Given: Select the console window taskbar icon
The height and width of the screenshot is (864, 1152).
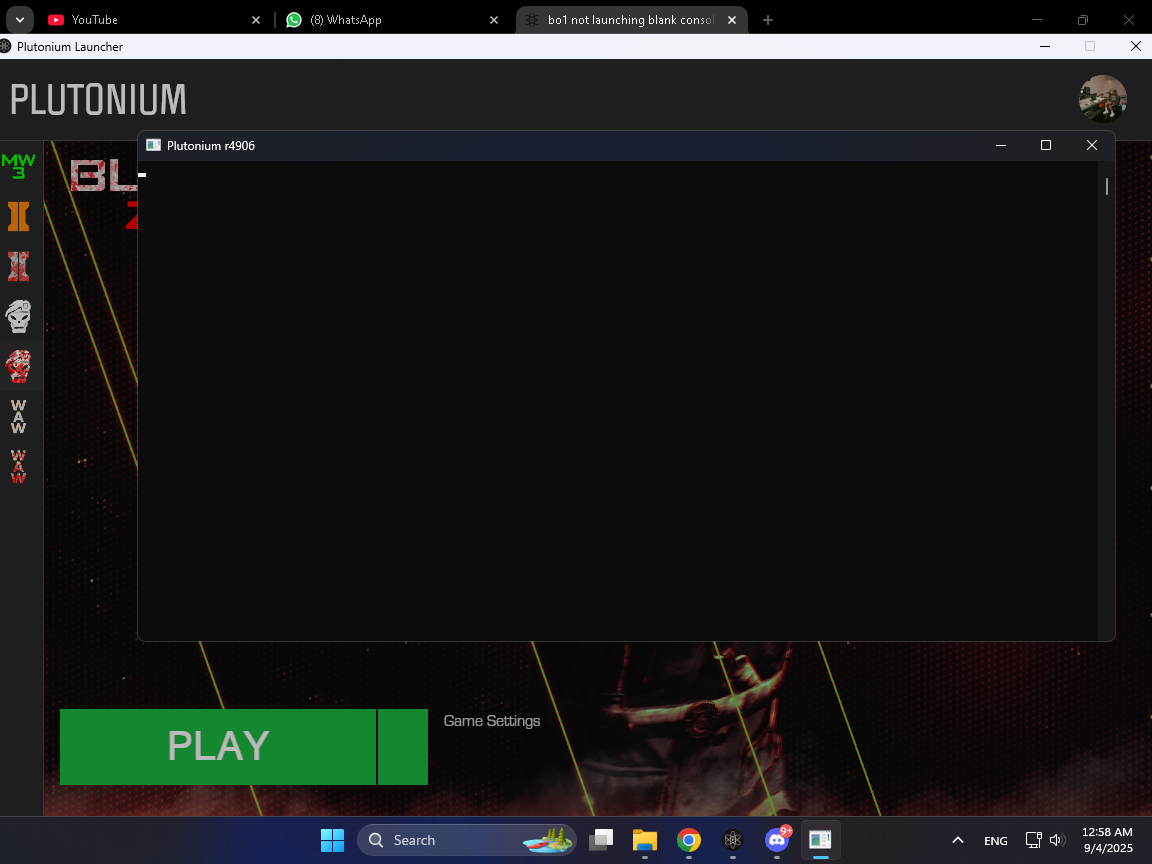Looking at the screenshot, I should click(x=820, y=840).
